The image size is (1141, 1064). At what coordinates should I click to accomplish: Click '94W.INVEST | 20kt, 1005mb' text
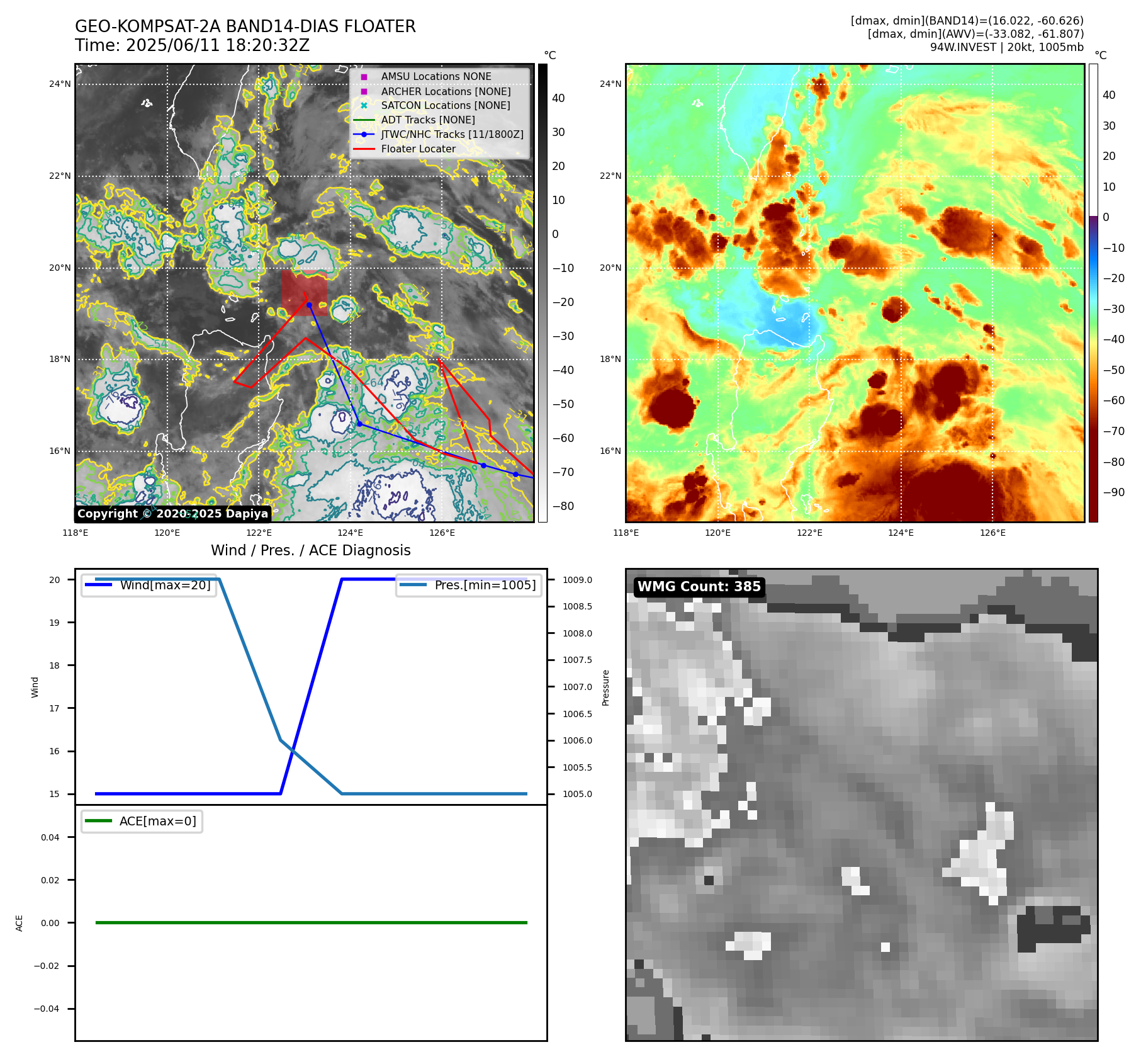pos(1007,47)
